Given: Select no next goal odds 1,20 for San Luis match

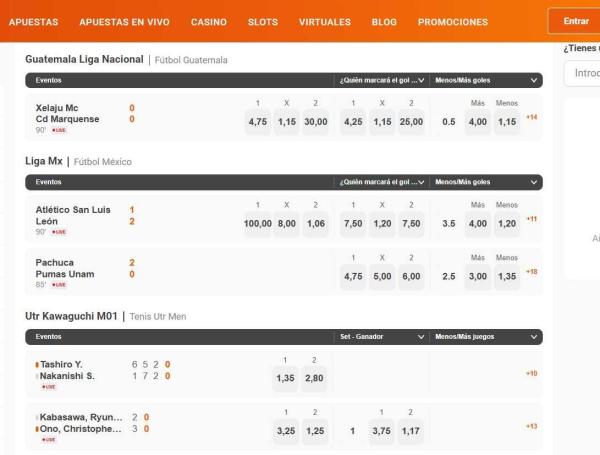Looking at the screenshot, I should [382, 223].
